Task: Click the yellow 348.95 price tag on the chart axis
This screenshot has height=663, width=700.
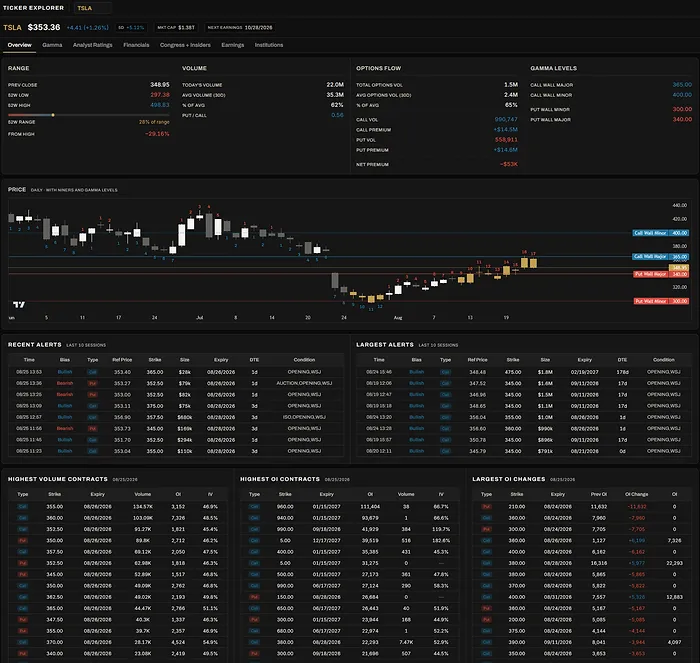Action: point(679,267)
